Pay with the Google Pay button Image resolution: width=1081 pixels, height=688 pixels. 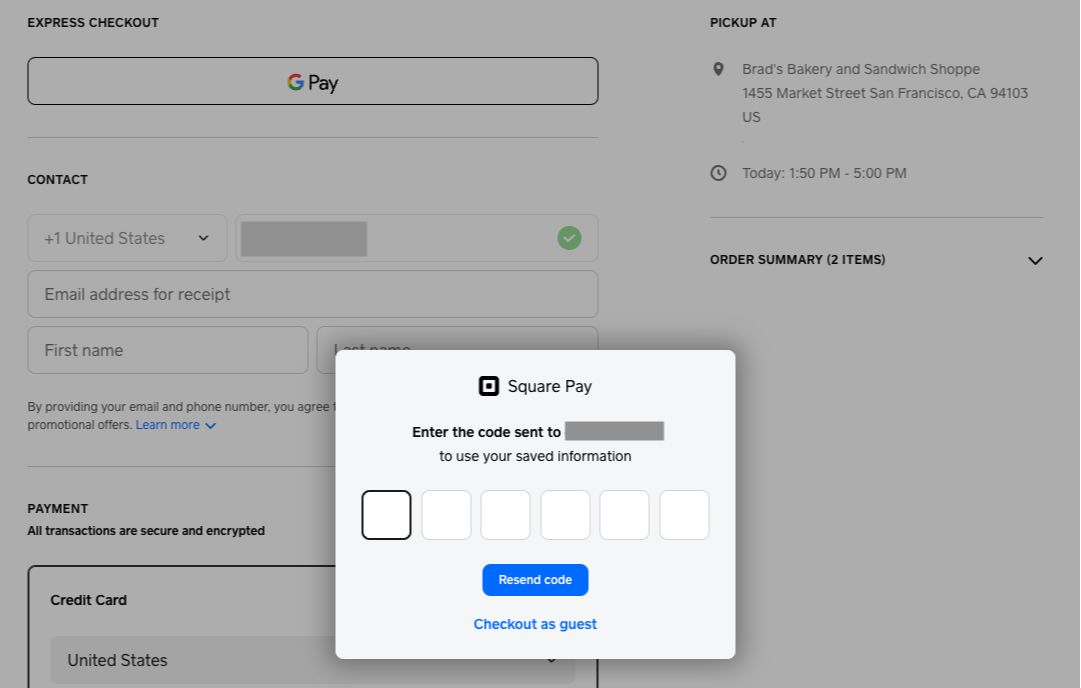pos(312,81)
